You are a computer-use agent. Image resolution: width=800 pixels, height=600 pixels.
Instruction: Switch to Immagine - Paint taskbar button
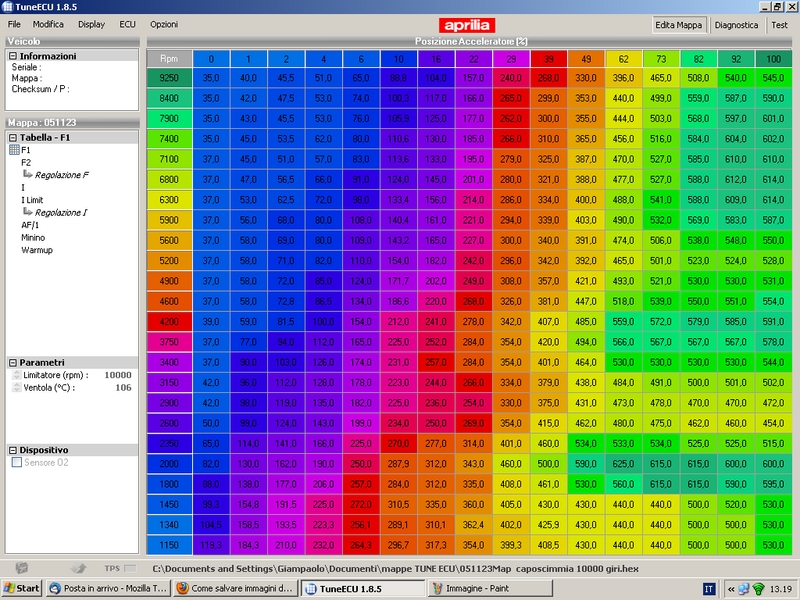490,588
